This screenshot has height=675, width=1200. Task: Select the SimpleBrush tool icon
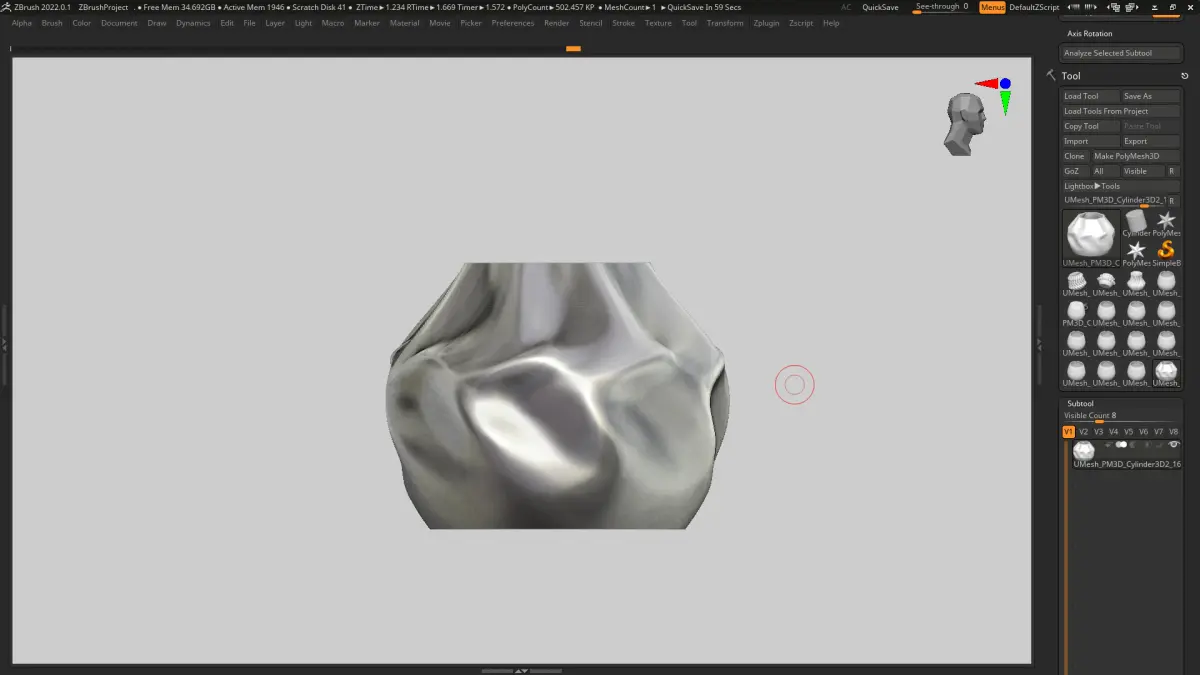coord(1166,253)
